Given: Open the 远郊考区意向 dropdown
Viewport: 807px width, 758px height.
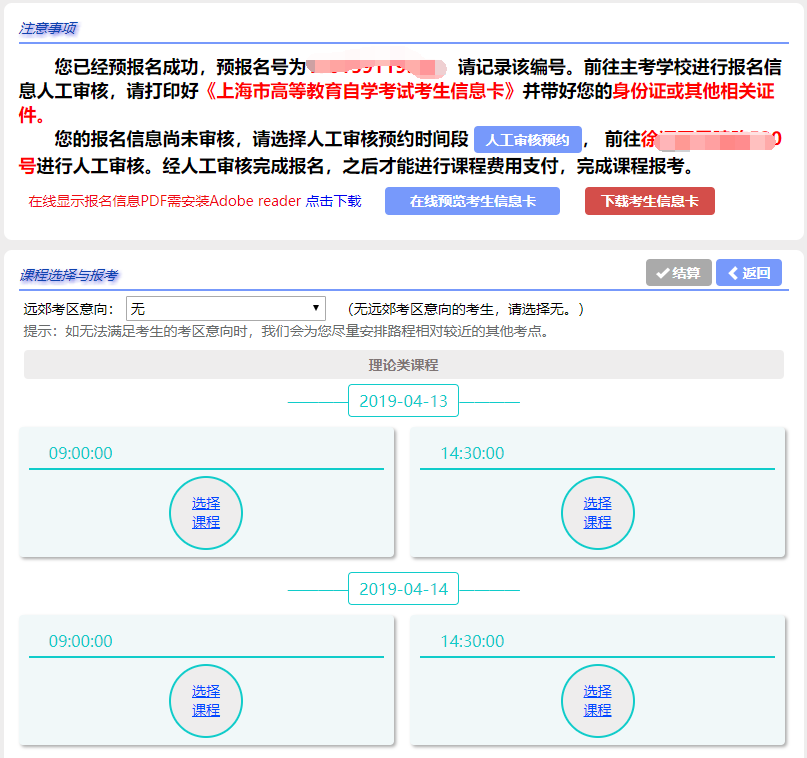Looking at the screenshot, I should coord(225,309).
